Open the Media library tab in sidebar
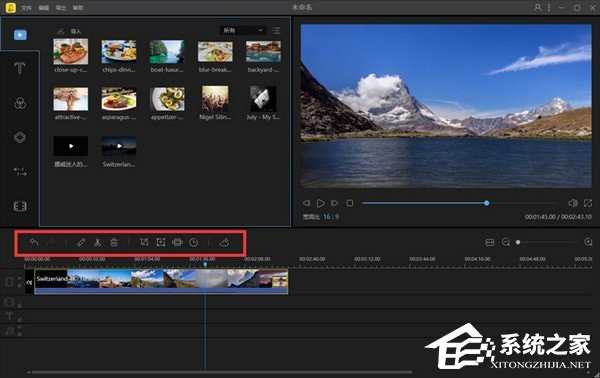Viewport: 600px width, 378px height. click(20, 35)
